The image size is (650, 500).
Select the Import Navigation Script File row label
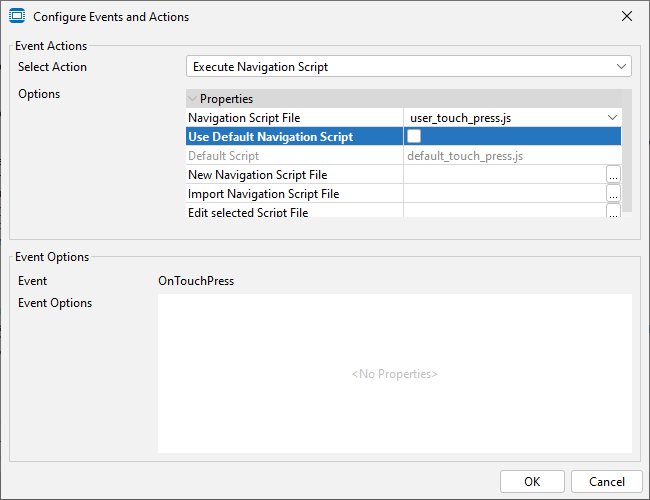coord(264,194)
